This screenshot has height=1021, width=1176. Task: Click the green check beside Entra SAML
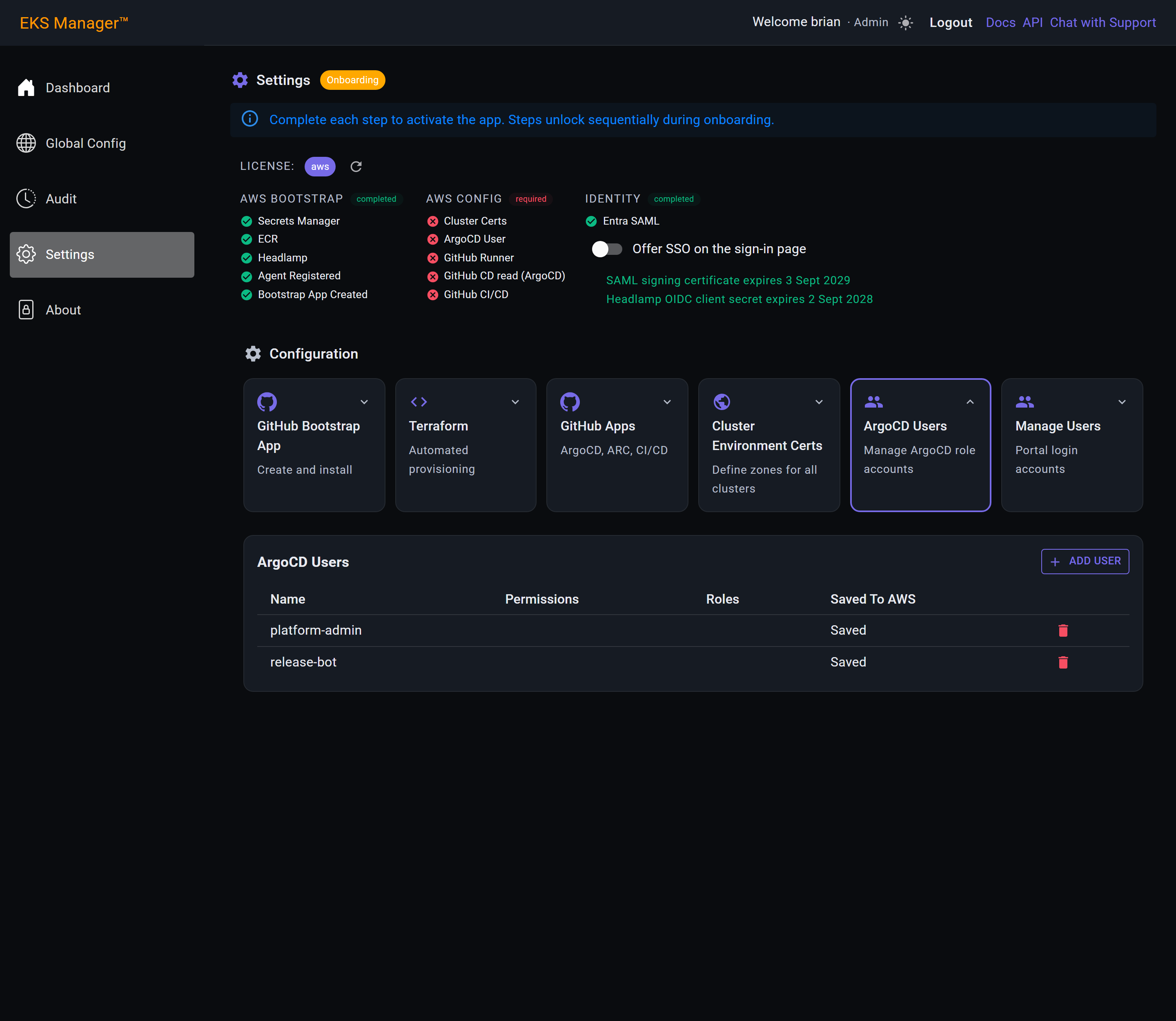click(591, 221)
